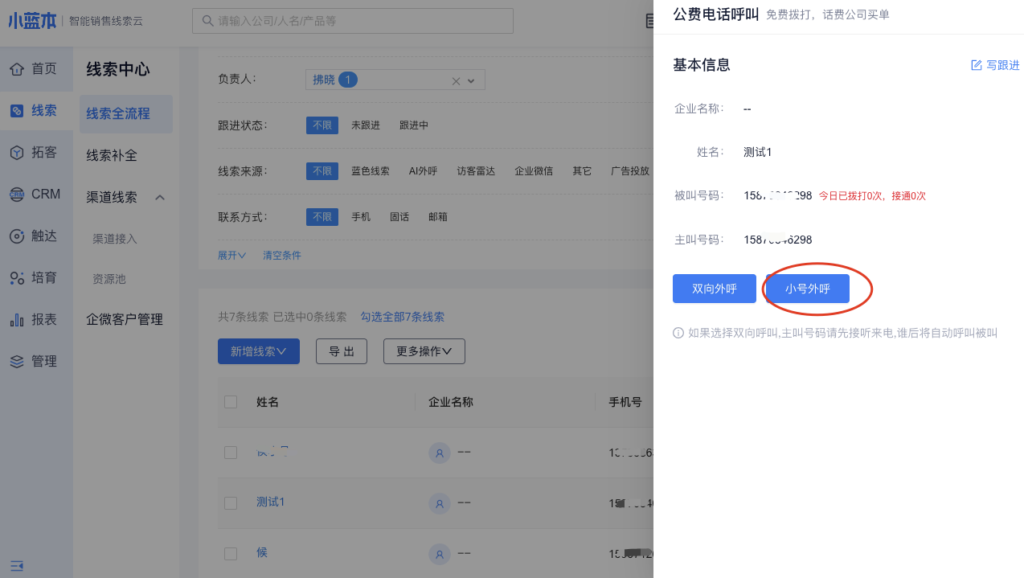The height and width of the screenshot is (578, 1024).
Task: Click the 首页 home icon in sidebar
Action: click(17, 69)
